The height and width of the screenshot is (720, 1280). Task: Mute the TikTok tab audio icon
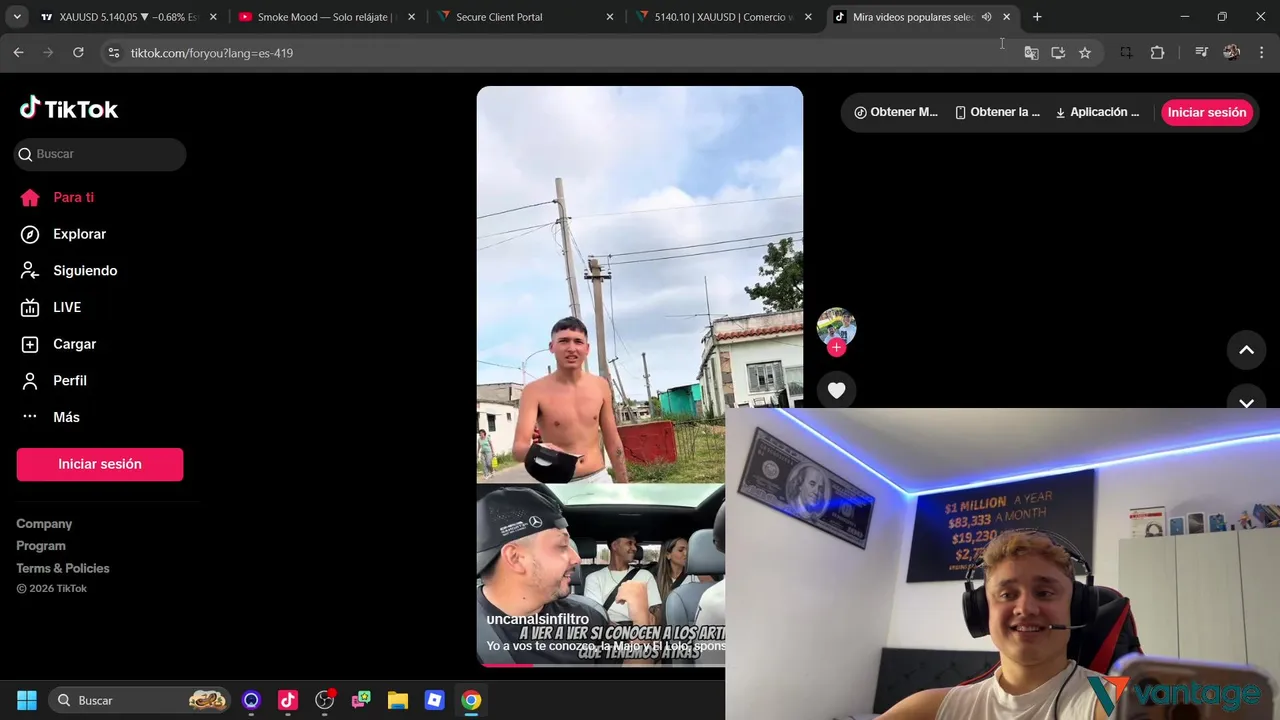pos(986,17)
